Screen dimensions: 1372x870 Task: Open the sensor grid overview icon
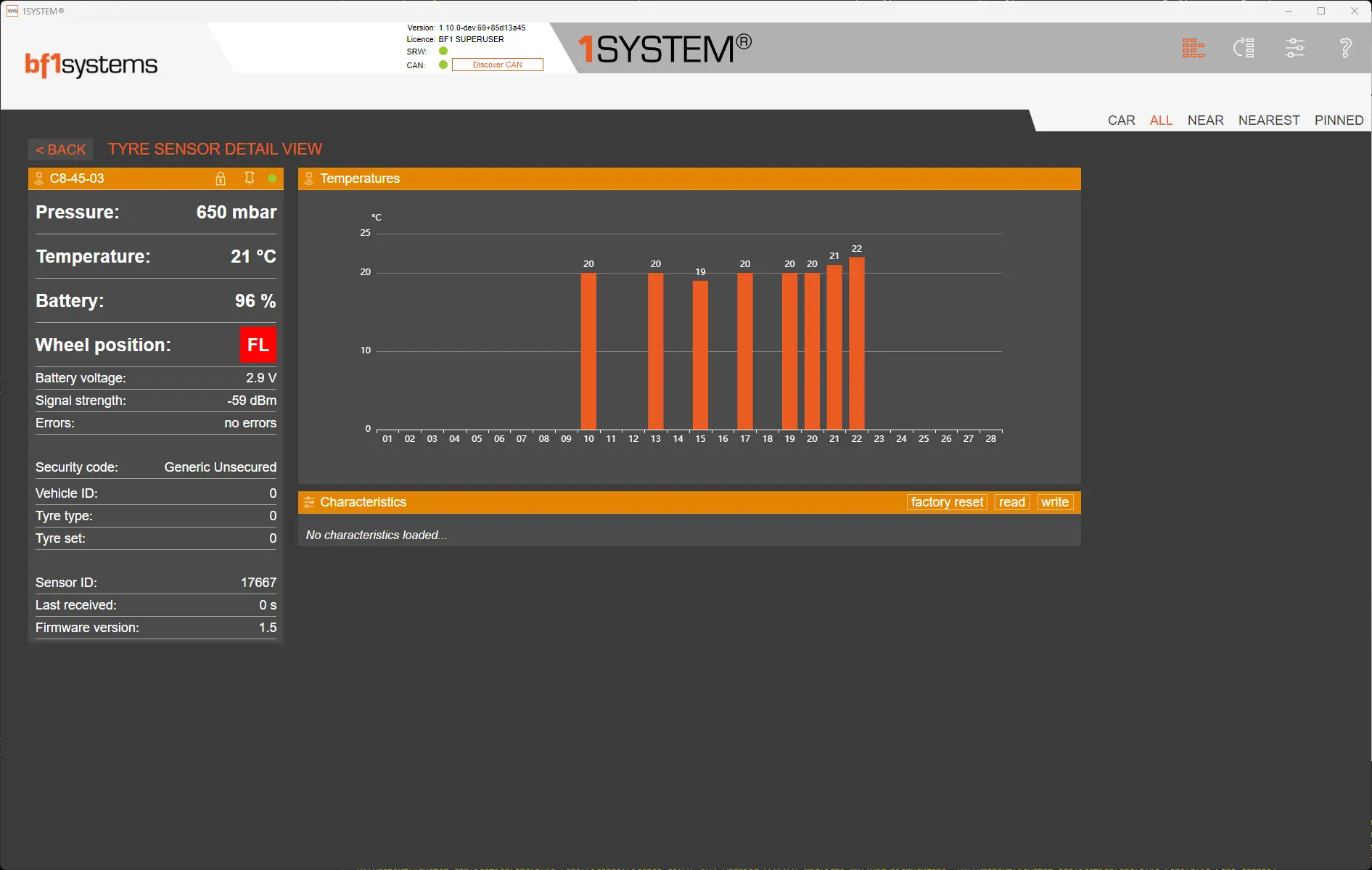click(1193, 49)
